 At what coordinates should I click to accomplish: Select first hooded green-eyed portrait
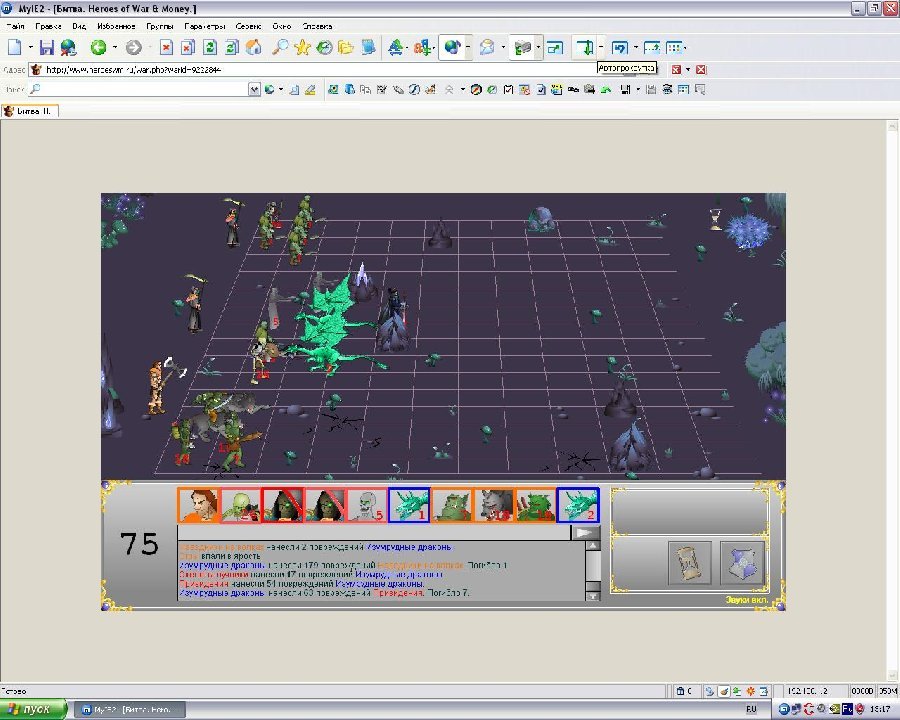[x=282, y=505]
